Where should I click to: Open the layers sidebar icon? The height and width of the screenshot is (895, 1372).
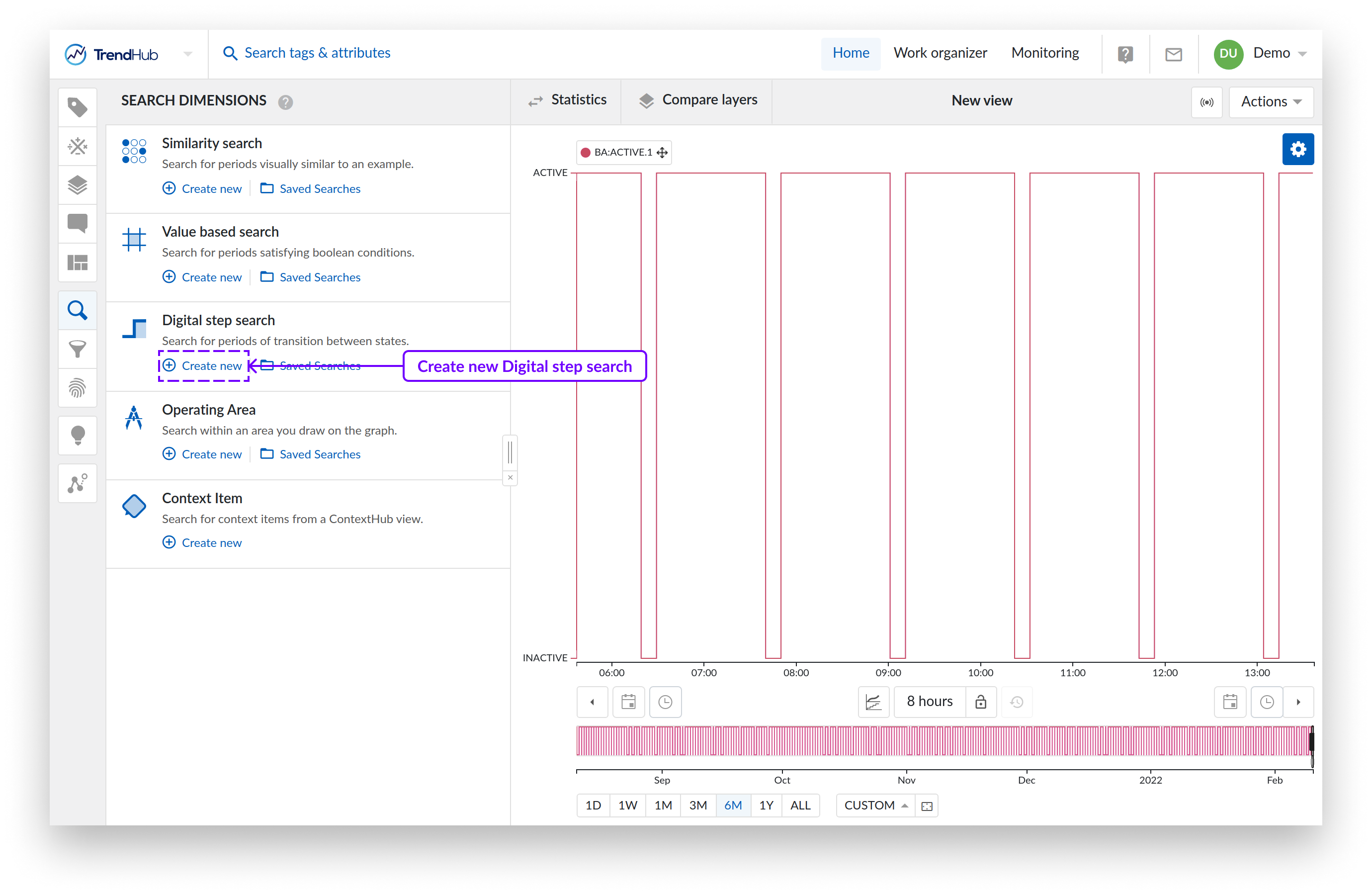point(77,184)
